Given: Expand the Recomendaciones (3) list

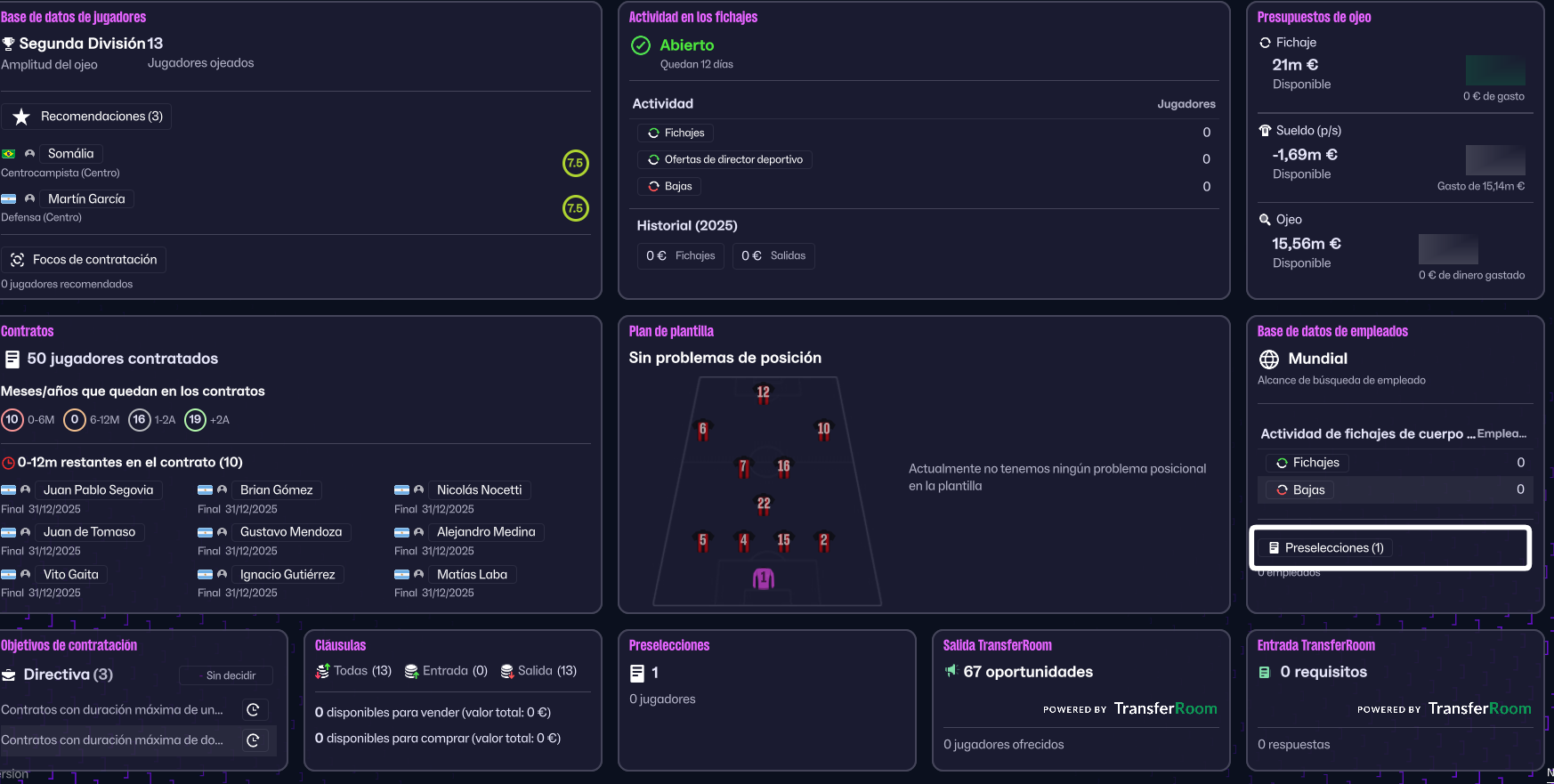Looking at the screenshot, I should click(x=87, y=117).
